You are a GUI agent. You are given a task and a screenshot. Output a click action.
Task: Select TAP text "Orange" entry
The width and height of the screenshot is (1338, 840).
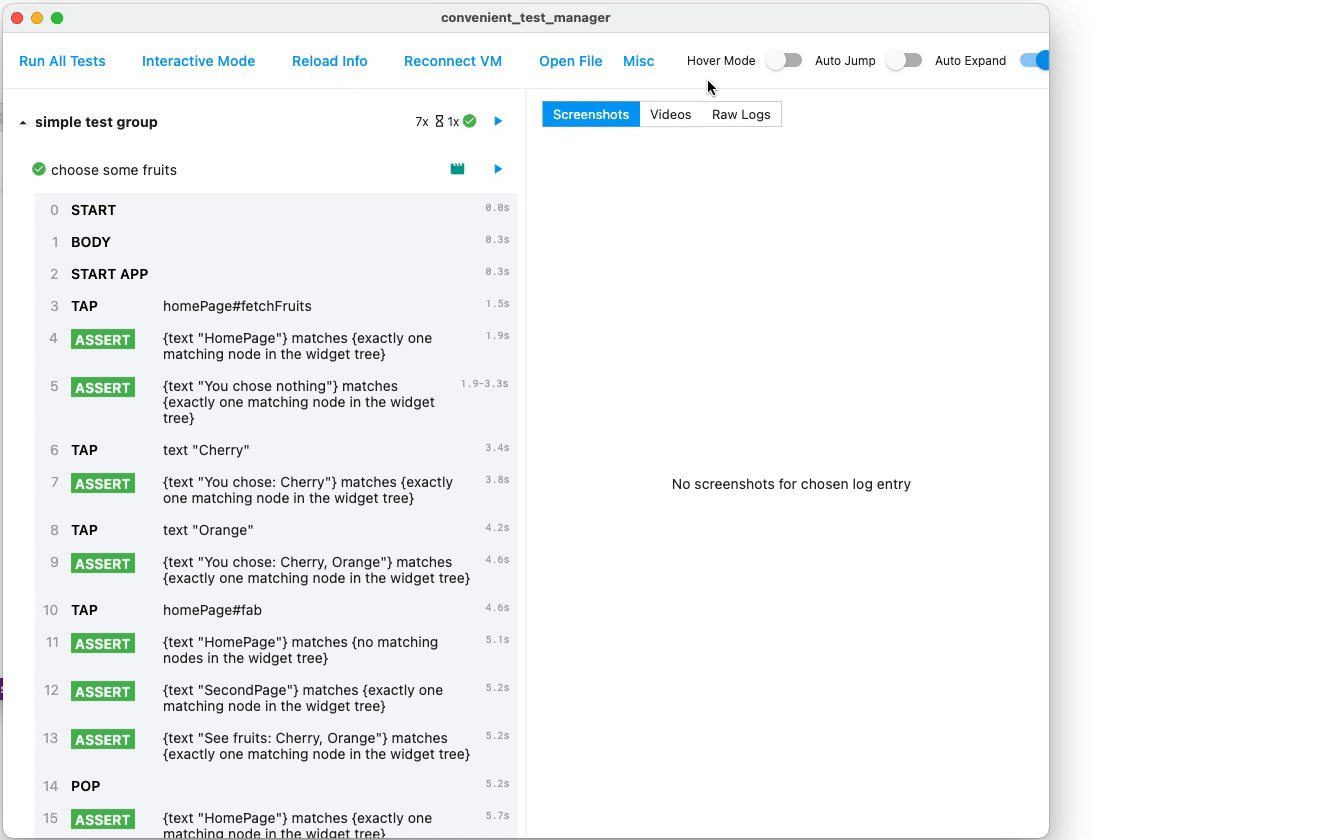(x=276, y=530)
